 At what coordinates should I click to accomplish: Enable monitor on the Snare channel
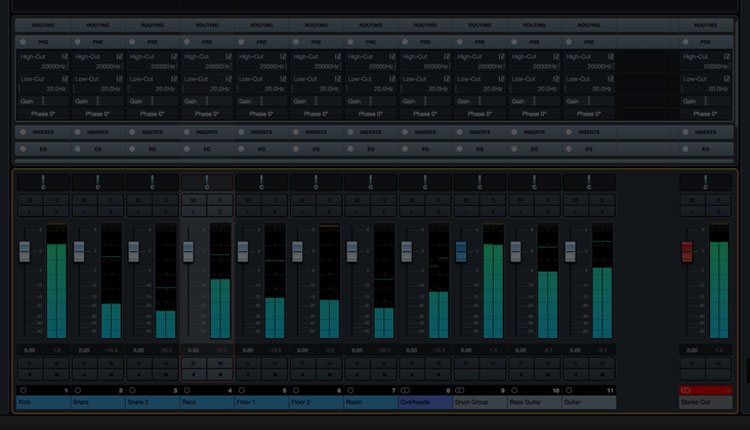coord(84,375)
